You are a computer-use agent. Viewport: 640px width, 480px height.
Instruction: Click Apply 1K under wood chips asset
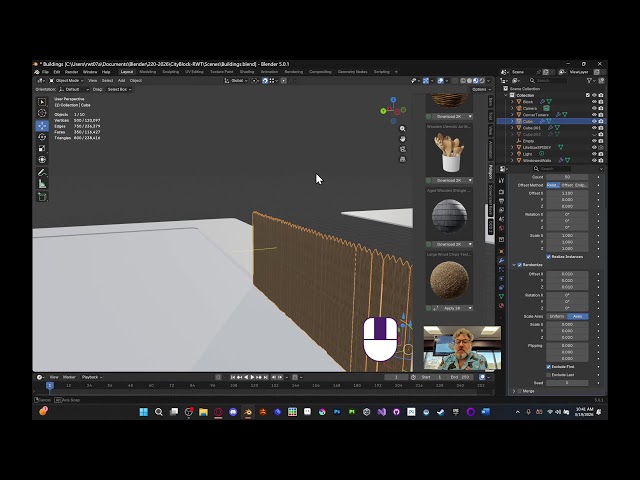(x=452, y=308)
